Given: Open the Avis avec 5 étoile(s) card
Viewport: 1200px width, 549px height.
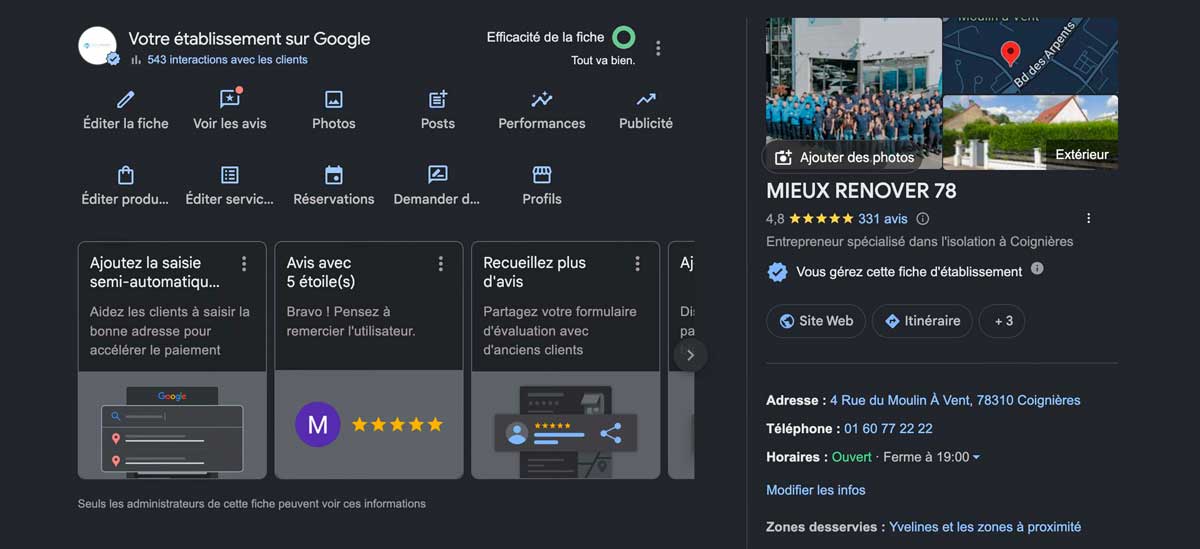Looking at the screenshot, I should [369, 360].
